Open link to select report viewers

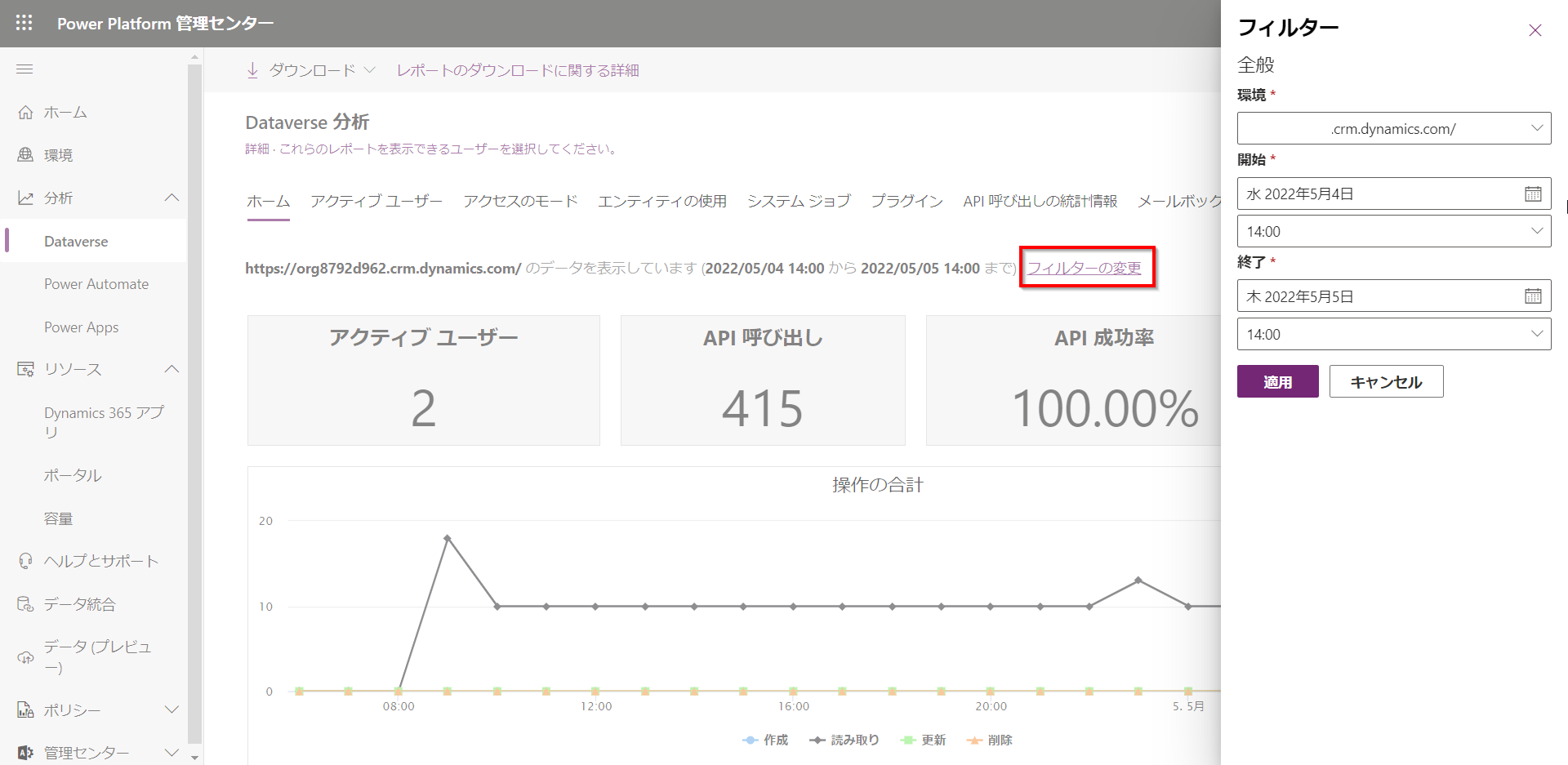[x=449, y=149]
